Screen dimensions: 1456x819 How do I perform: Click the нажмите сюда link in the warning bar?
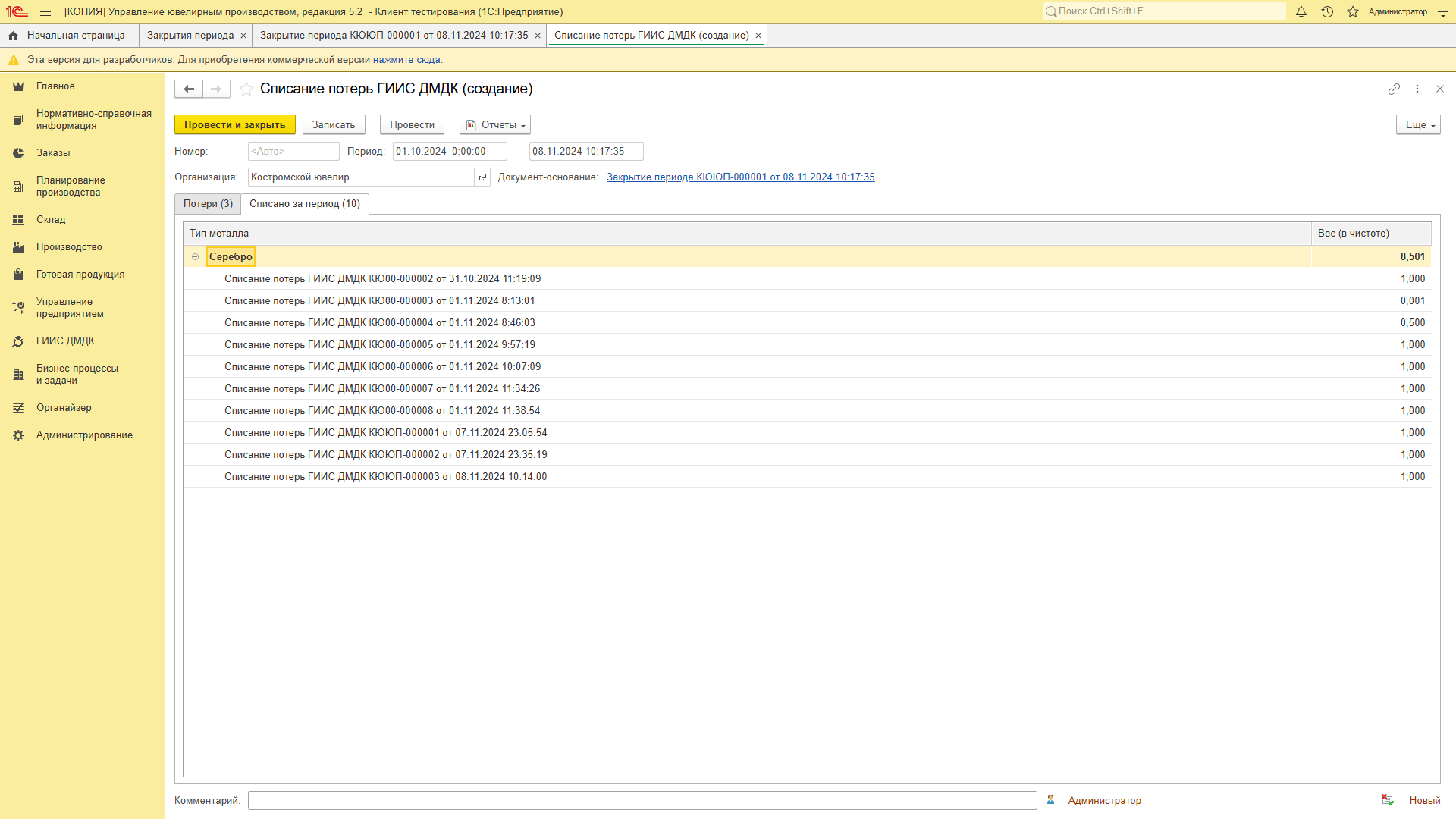click(x=406, y=60)
